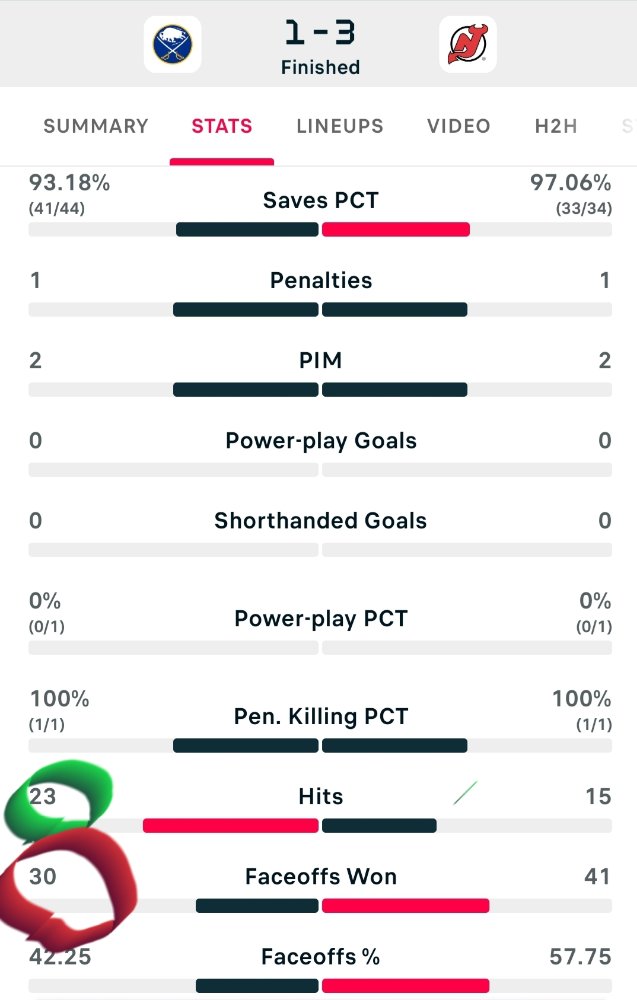
Task: Tap the Finished match status label
Action: (x=320, y=67)
